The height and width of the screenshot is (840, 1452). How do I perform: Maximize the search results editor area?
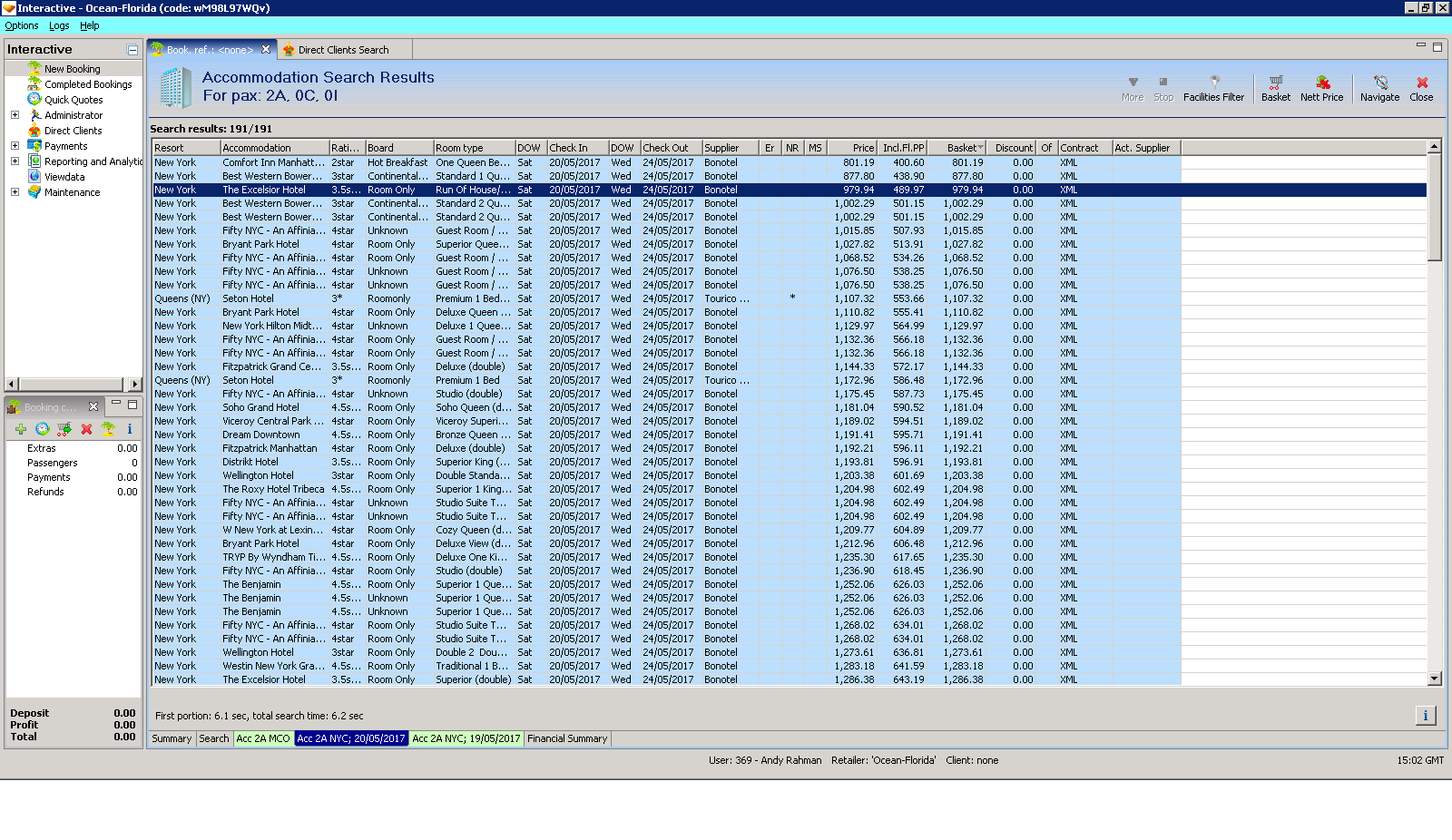pos(1437,46)
